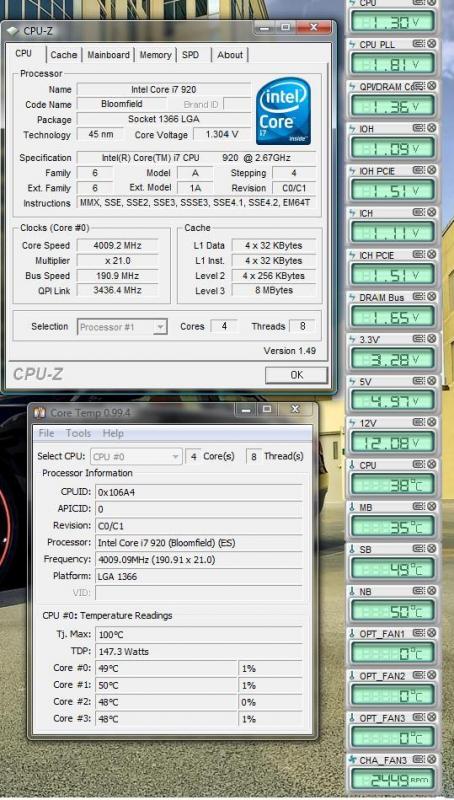Click the Name field showing Intel Core i7 920

click(164, 89)
